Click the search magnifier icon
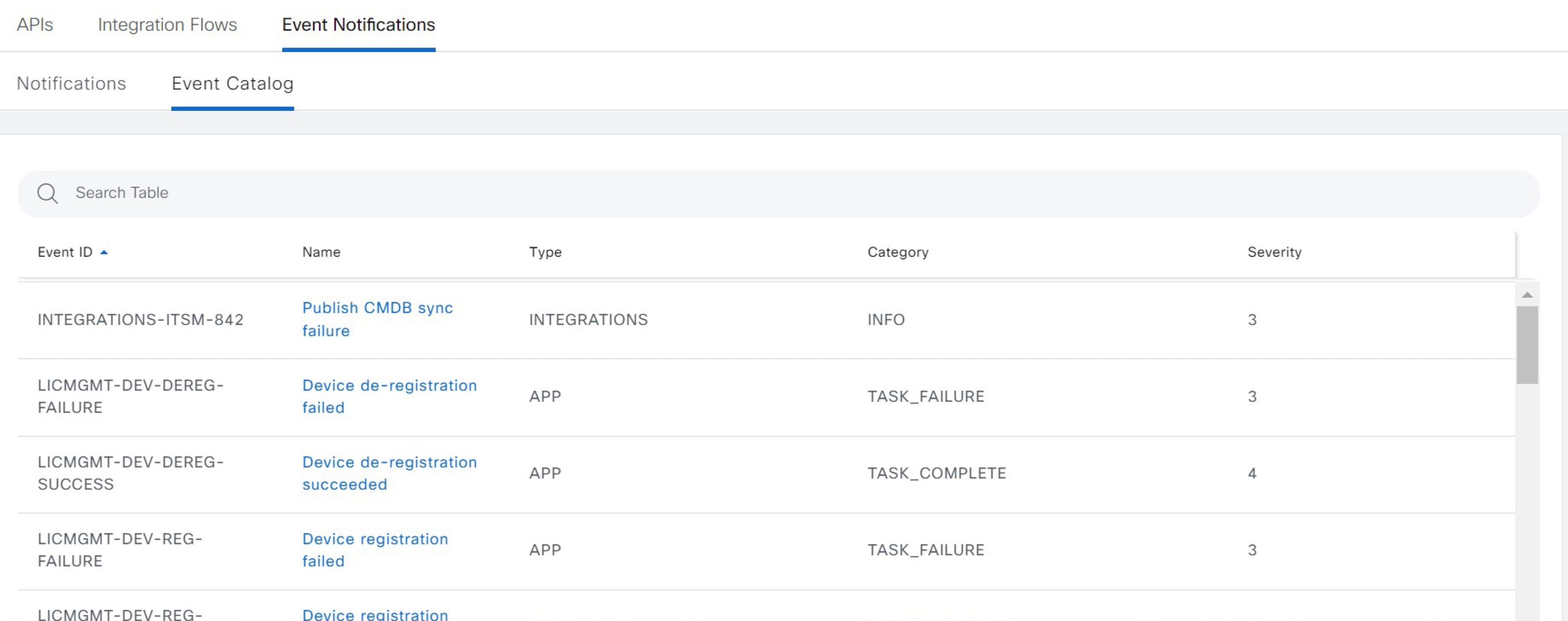Viewport: 1568px width, 621px height. click(x=47, y=194)
